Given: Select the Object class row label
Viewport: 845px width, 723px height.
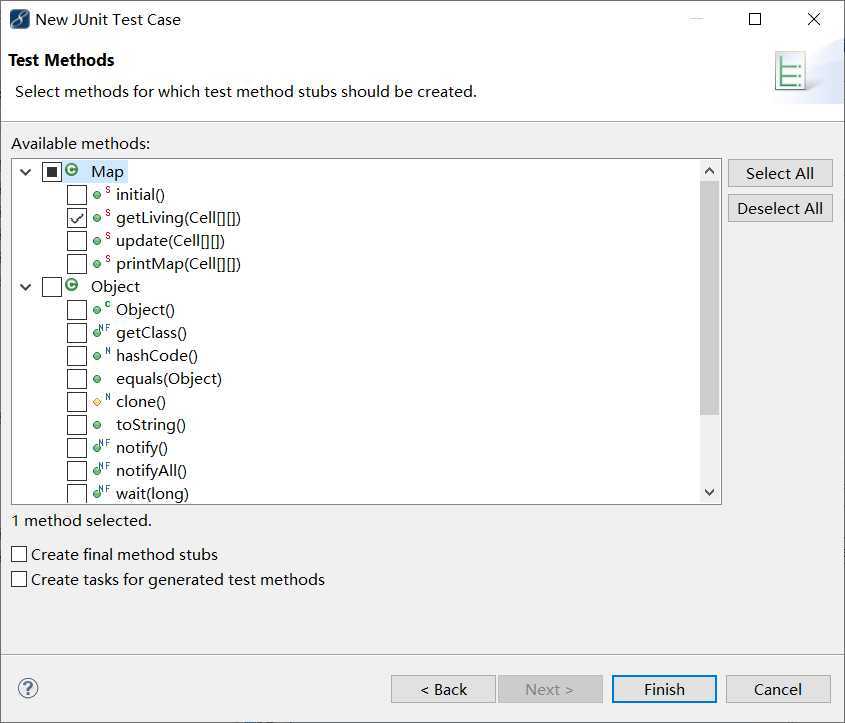Looking at the screenshot, I should tap(115, 287).
